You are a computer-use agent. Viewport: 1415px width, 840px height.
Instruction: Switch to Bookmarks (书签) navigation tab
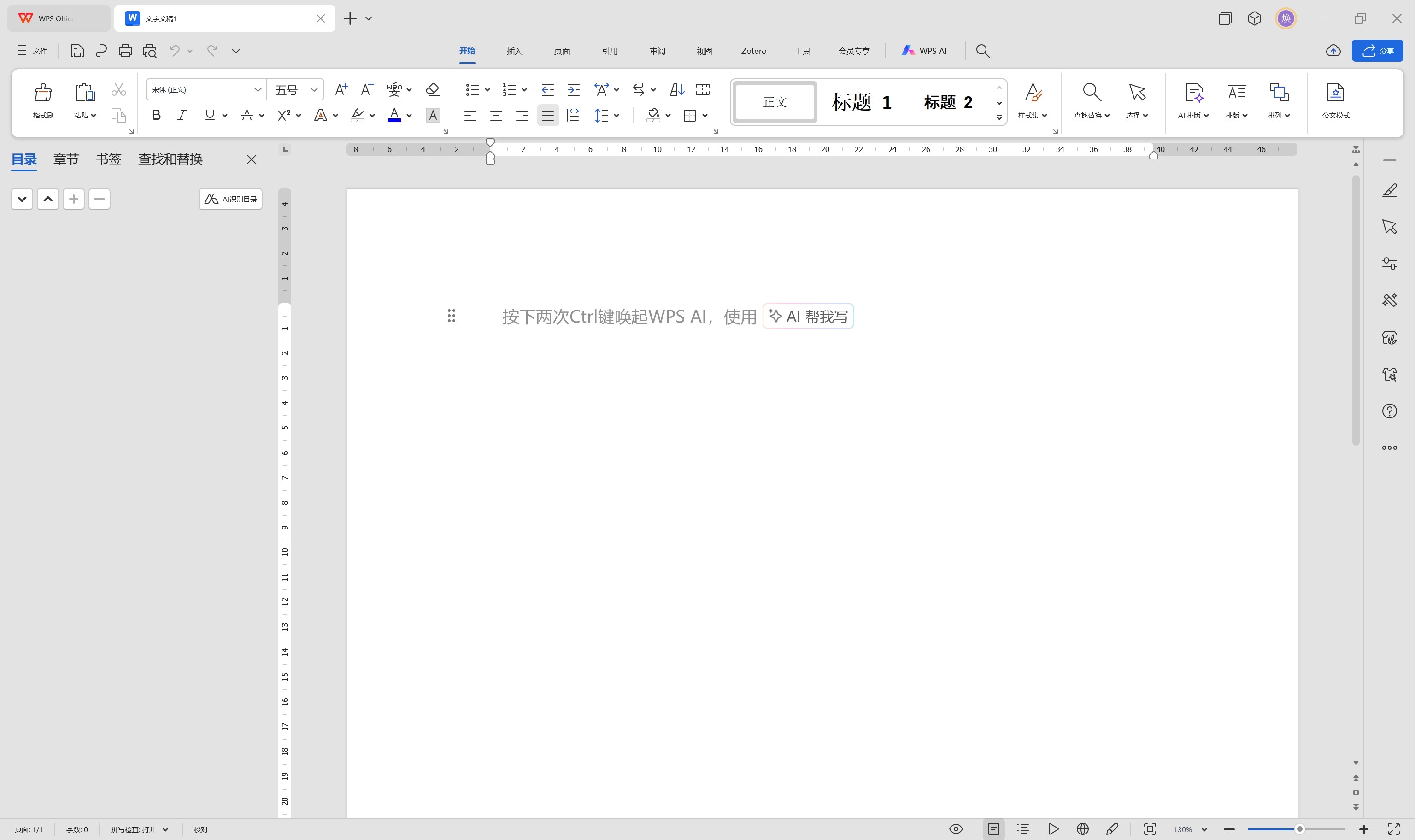click(x=109, y=159)
